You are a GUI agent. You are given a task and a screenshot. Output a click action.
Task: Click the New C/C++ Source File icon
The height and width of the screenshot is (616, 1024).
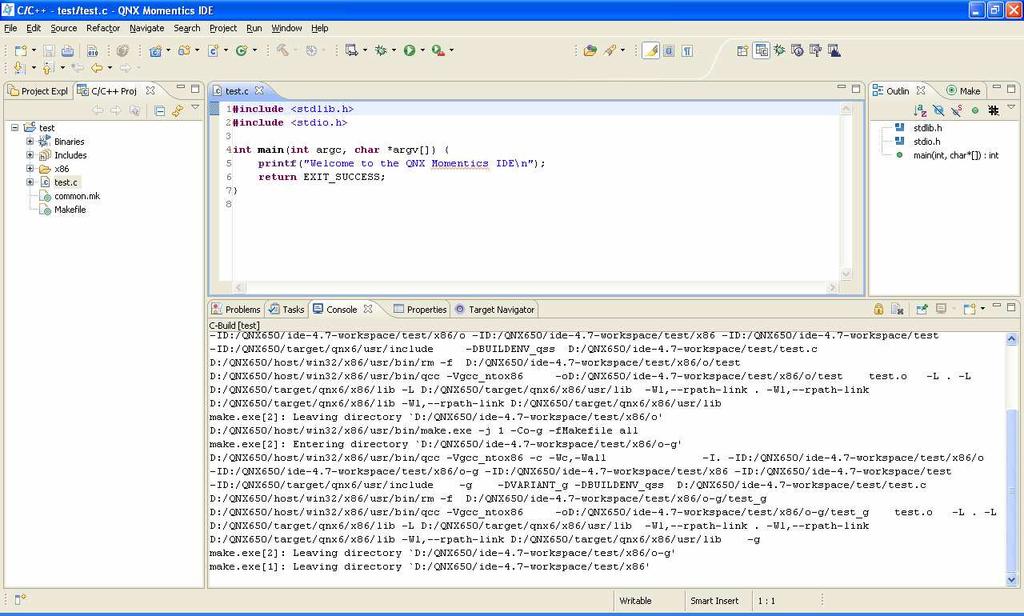pyautogui.click(x=213, y=51)
